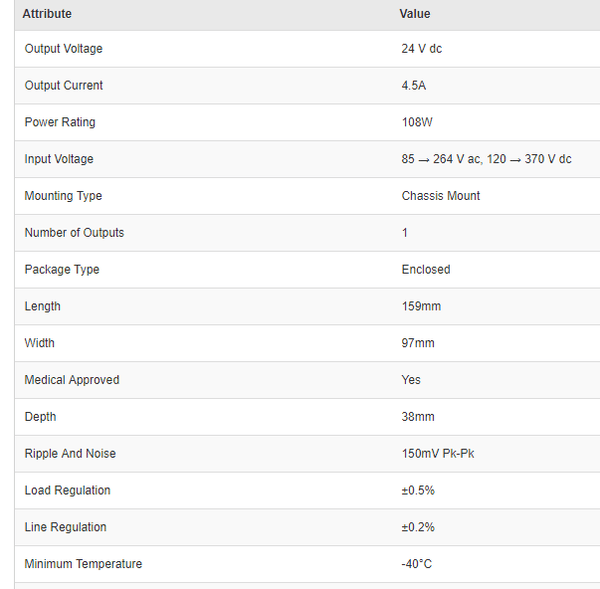Select the Input Voltage label

click(59, 160)
